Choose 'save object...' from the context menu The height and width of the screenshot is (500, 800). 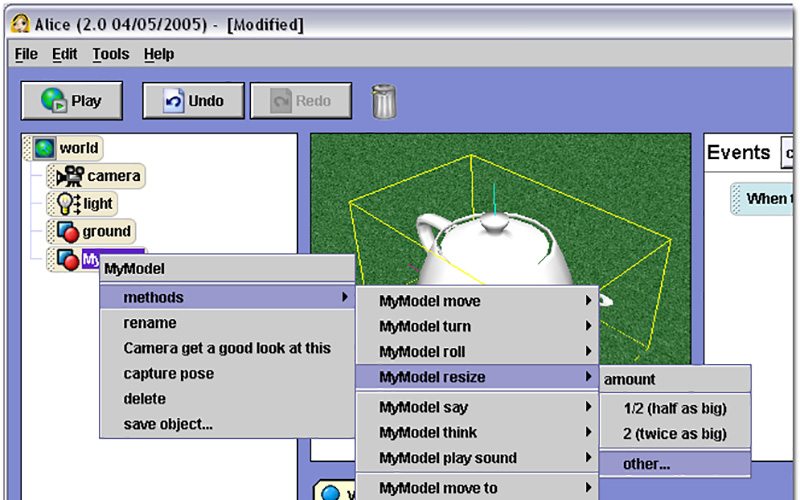tap(227, 424)
